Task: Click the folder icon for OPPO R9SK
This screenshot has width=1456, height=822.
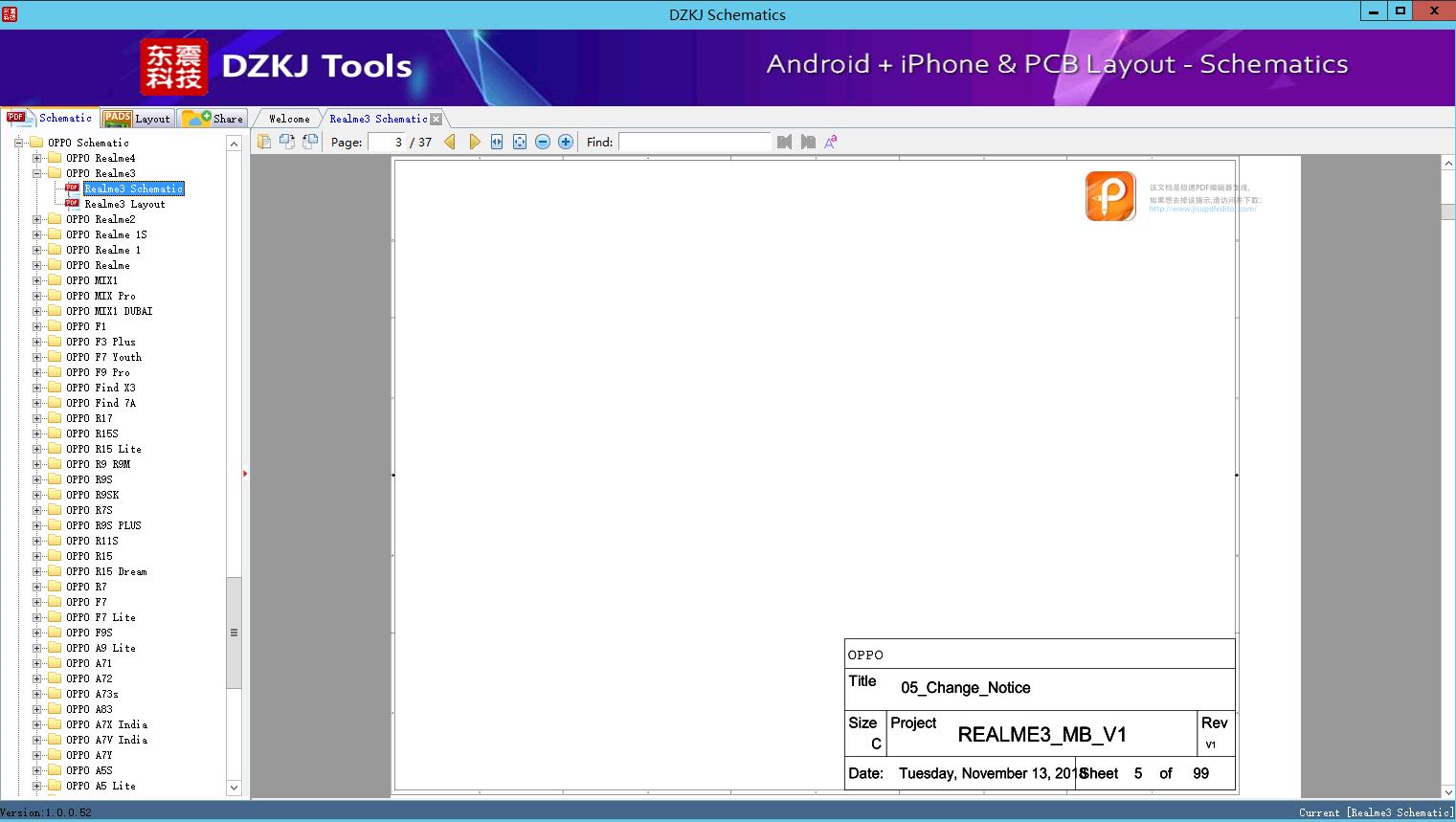Action: point(55,495)
